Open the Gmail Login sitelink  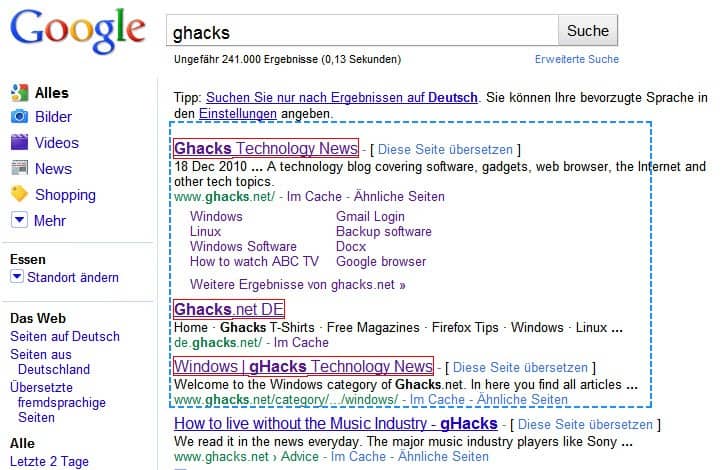[370, 216]
